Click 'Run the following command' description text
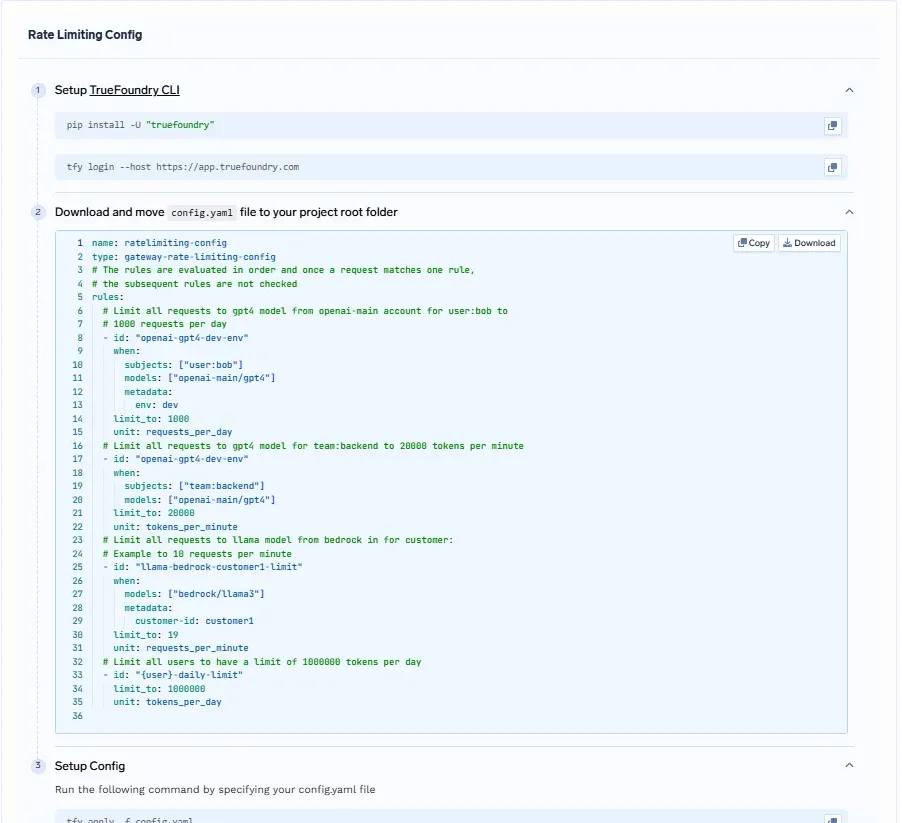The height and width of the screenshot is (823, 902). [x=215, y=790]
